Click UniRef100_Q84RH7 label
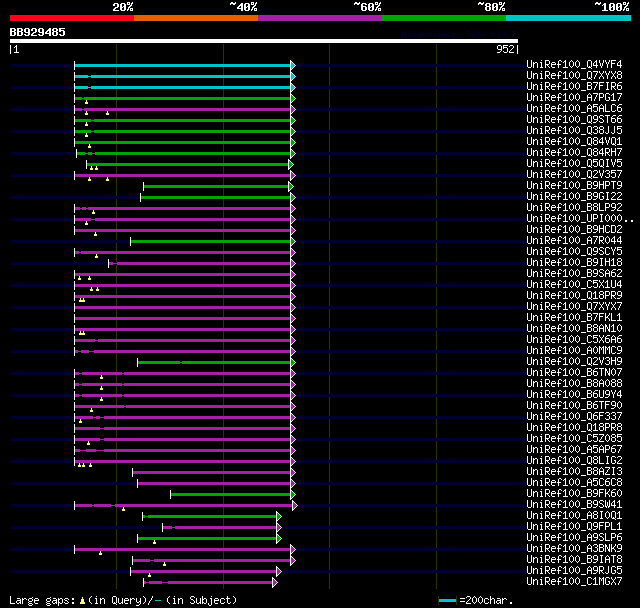 point(574,153)
